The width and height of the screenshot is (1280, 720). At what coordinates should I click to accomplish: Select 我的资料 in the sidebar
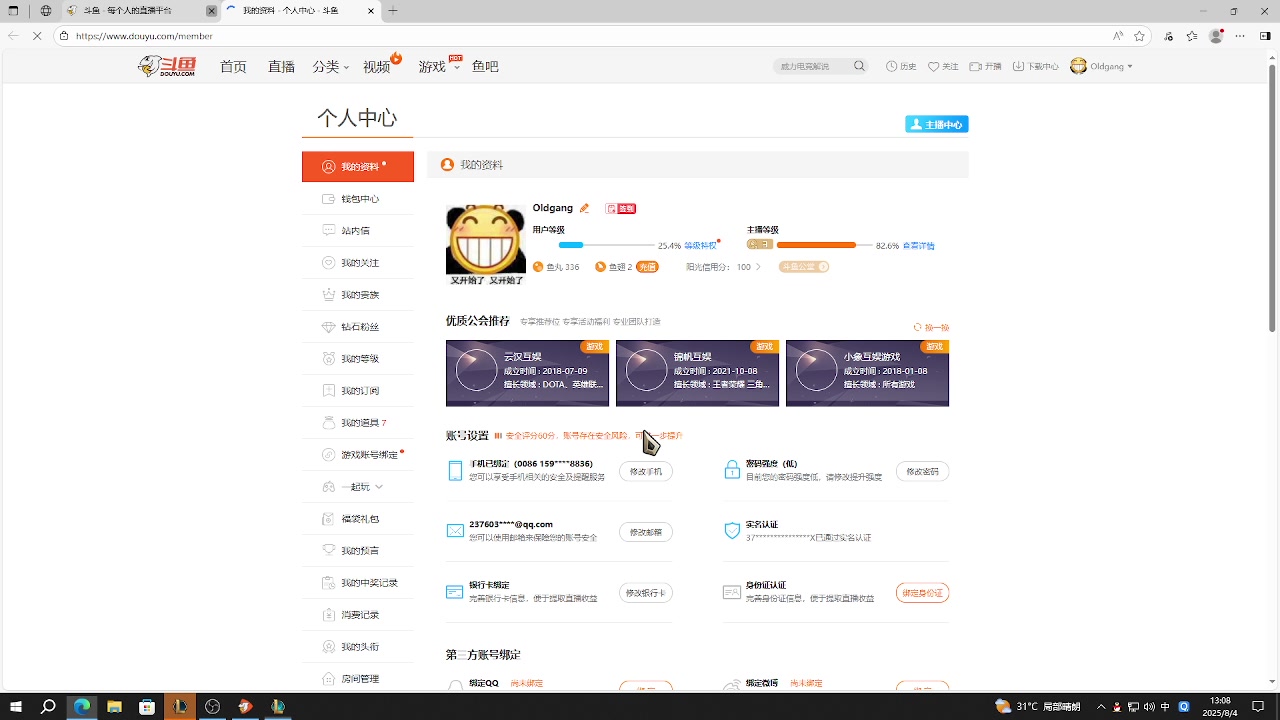coord(358,167)
